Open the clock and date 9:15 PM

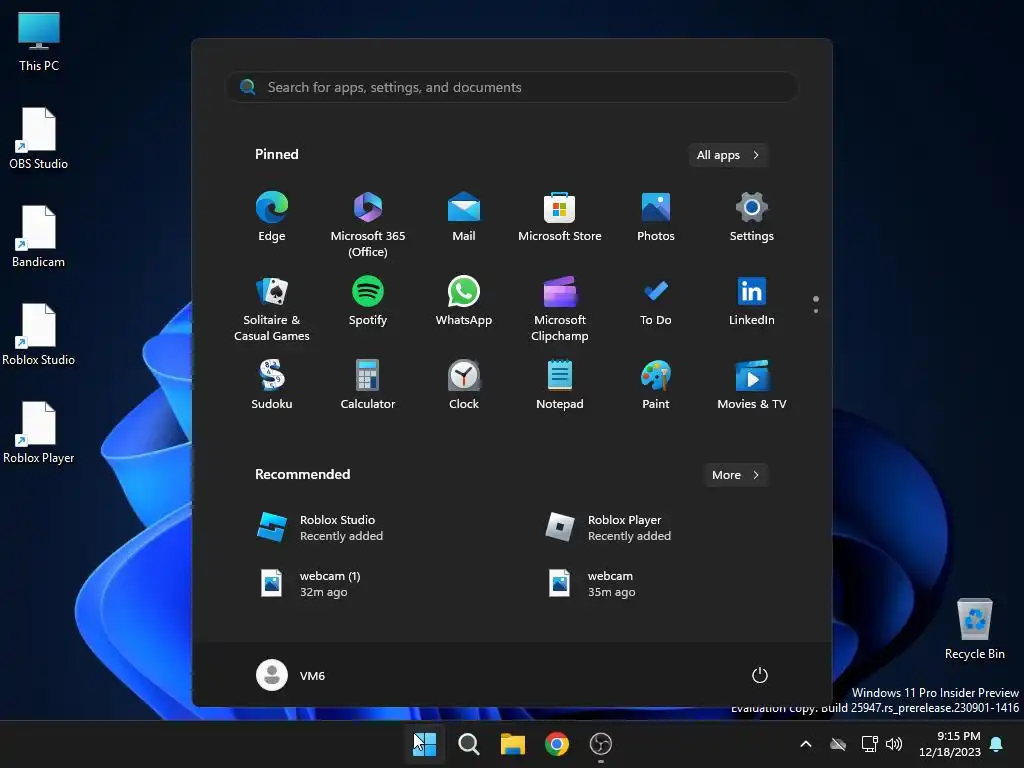[950, 744]
